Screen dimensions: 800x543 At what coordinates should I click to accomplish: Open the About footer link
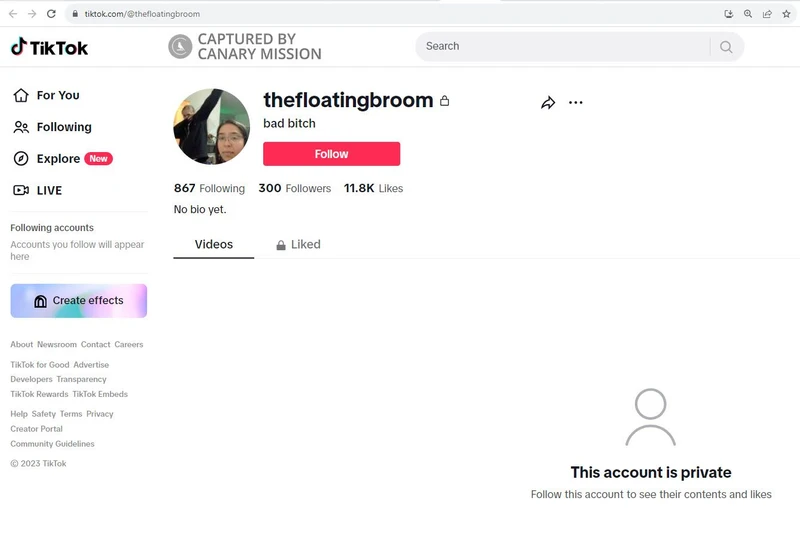21,344
